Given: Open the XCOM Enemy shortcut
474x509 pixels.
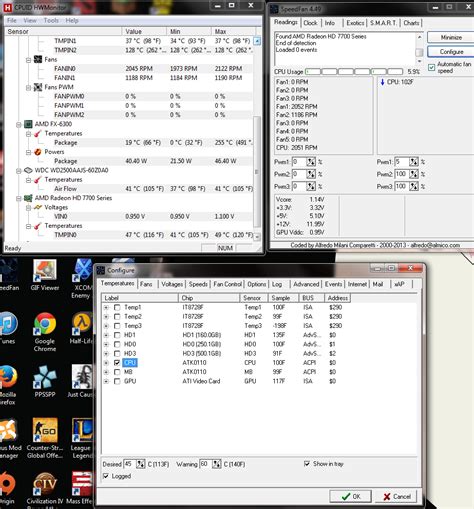Looking at the screenshot, I should (81, 278).
